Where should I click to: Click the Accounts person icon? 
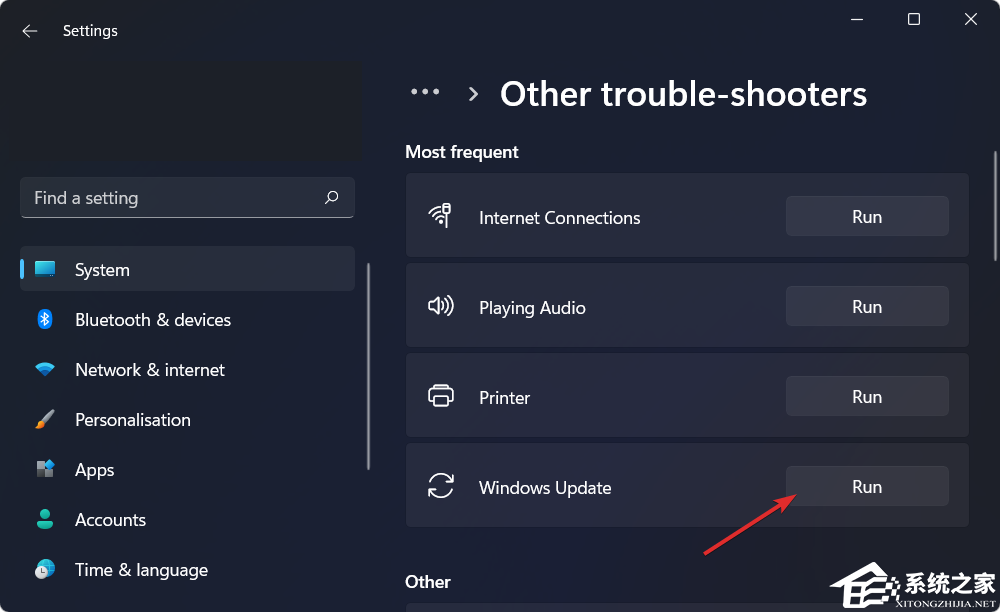45,519
